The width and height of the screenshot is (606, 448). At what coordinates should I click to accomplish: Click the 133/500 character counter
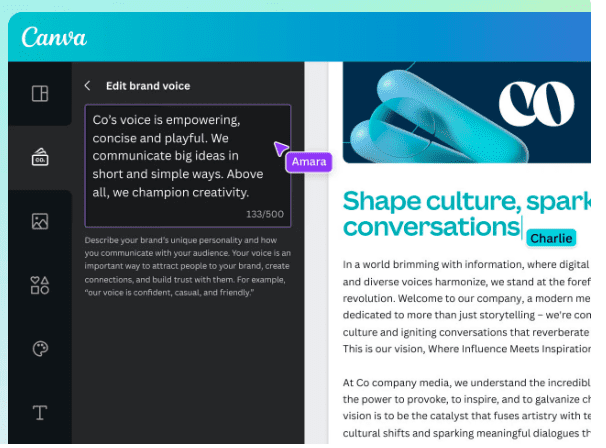265,214
